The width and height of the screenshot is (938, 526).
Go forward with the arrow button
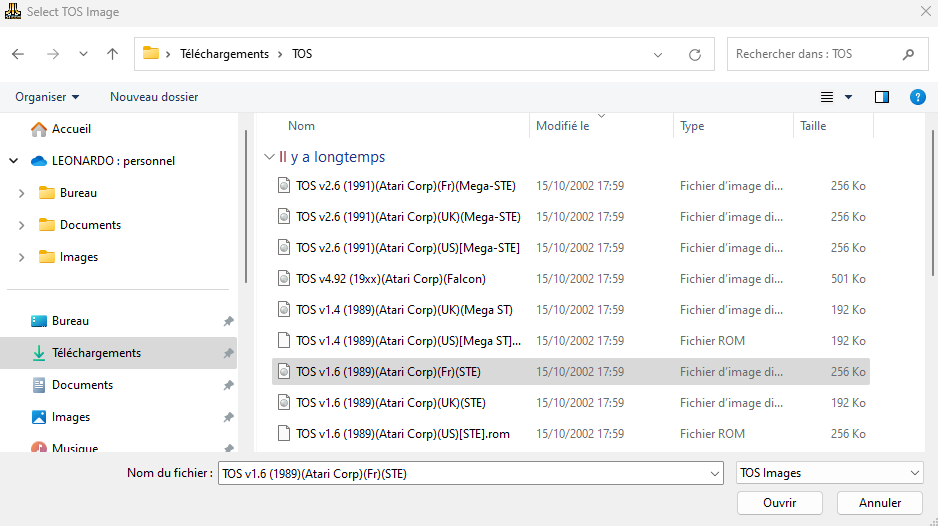tap(53, 54)
